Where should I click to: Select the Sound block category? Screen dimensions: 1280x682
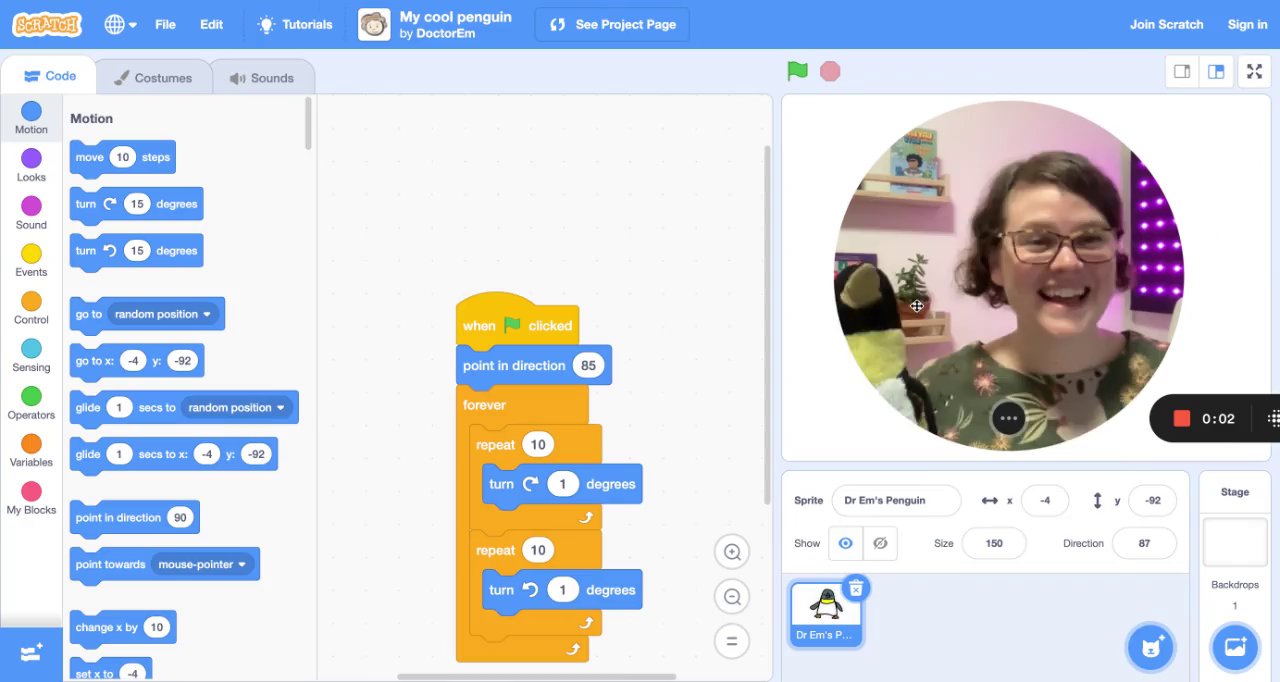[x=31, y=213]
